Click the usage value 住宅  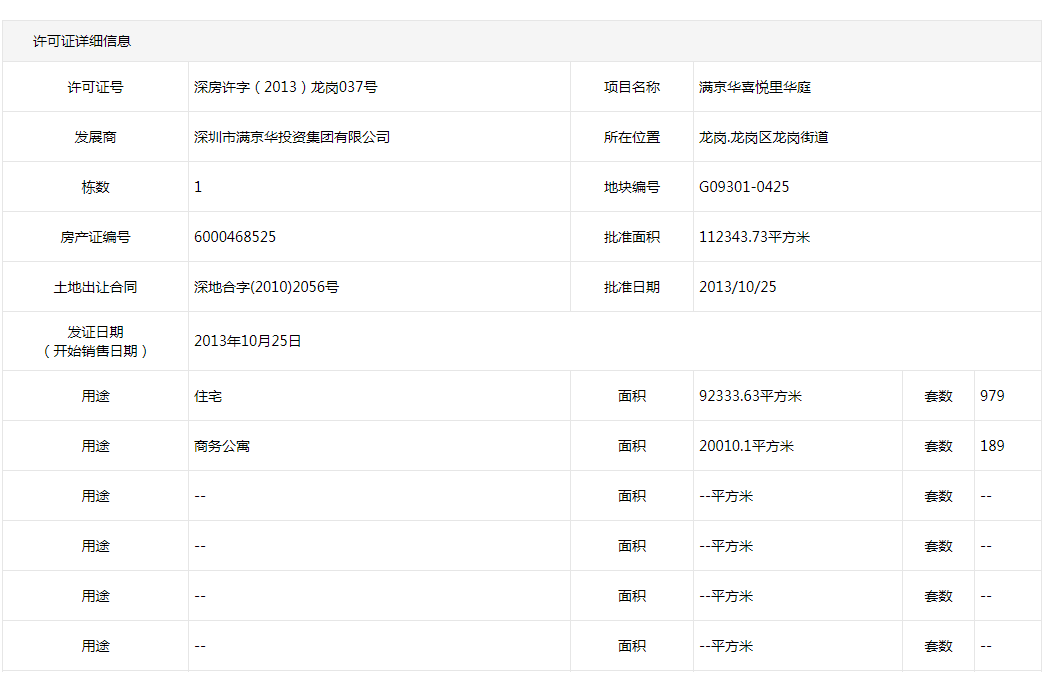[x=208, y=396]
